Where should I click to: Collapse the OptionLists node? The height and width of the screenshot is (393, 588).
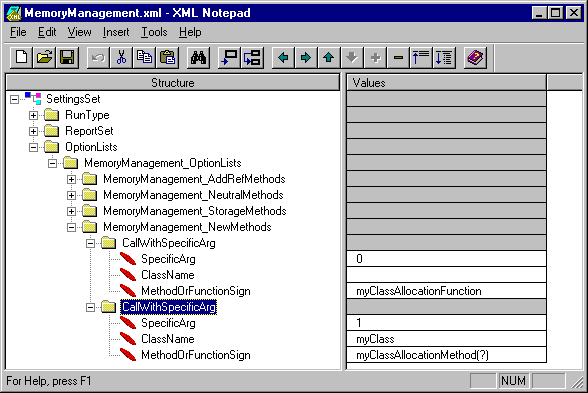click(33, 147)
